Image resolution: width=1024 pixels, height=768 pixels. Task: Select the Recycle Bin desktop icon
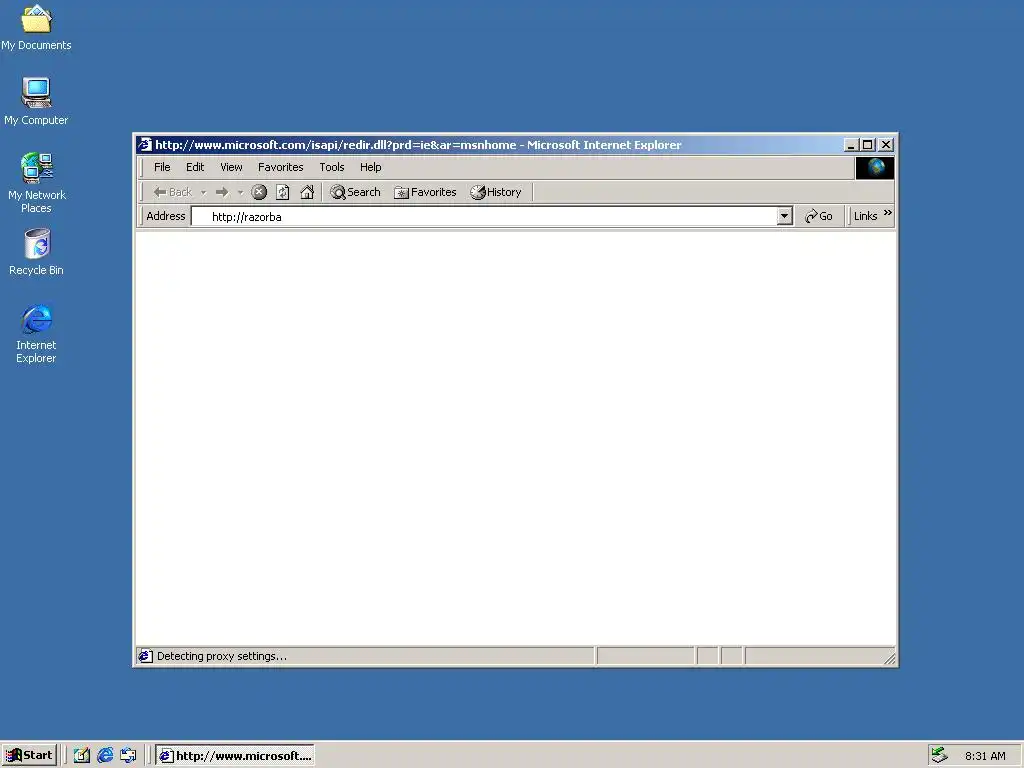tap(37, 251)
